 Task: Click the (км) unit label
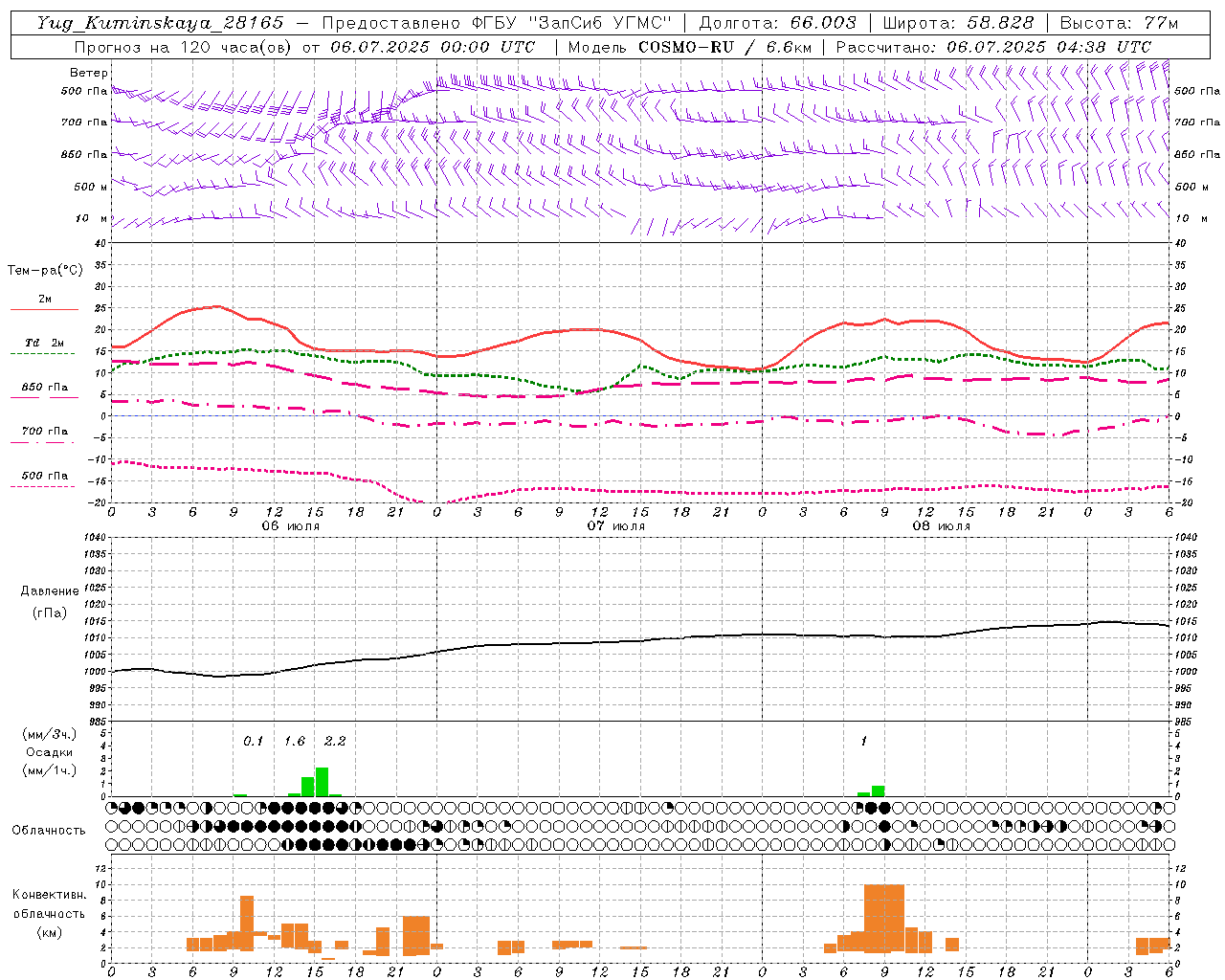point(49,932)
